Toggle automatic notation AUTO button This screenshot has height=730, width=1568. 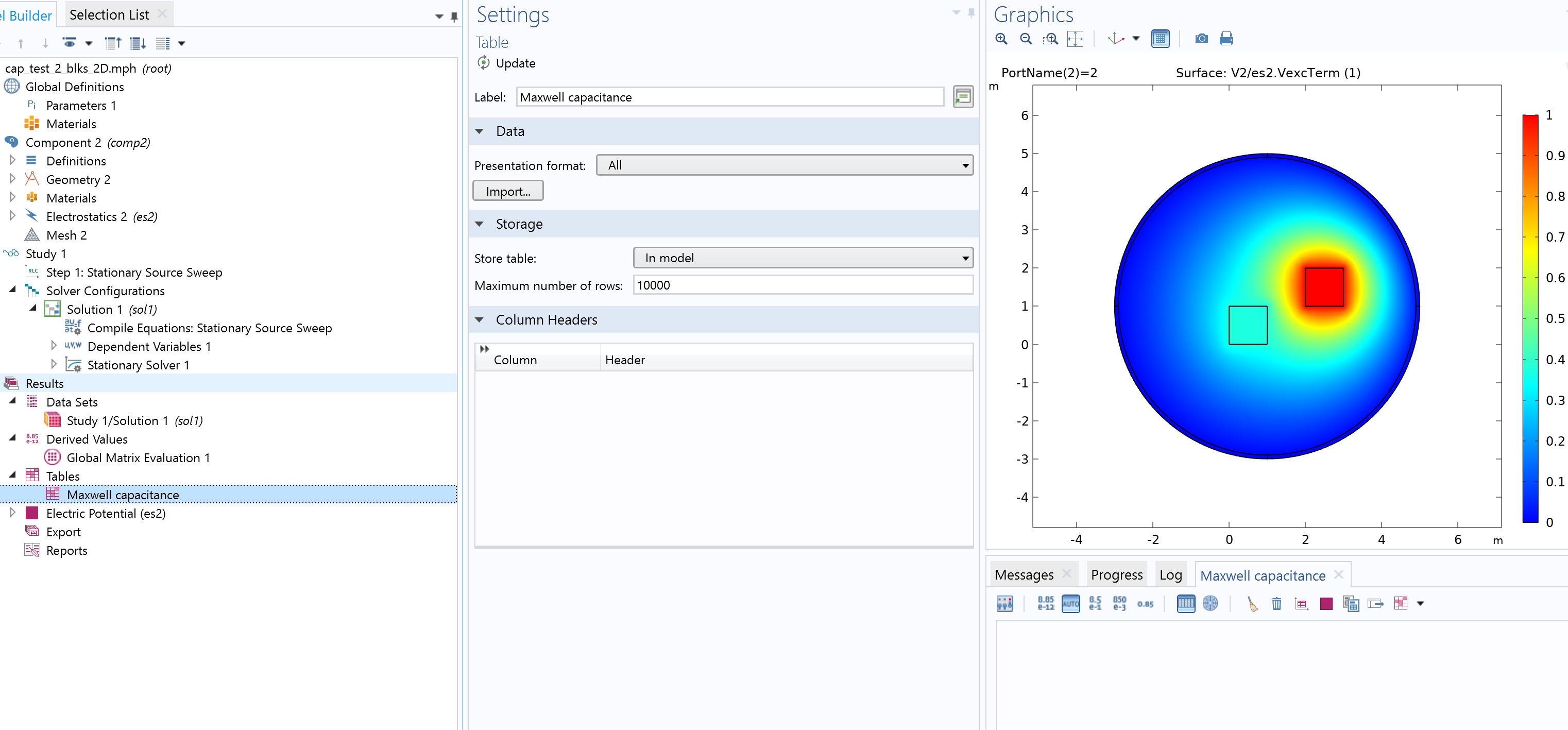point(1070,603)
